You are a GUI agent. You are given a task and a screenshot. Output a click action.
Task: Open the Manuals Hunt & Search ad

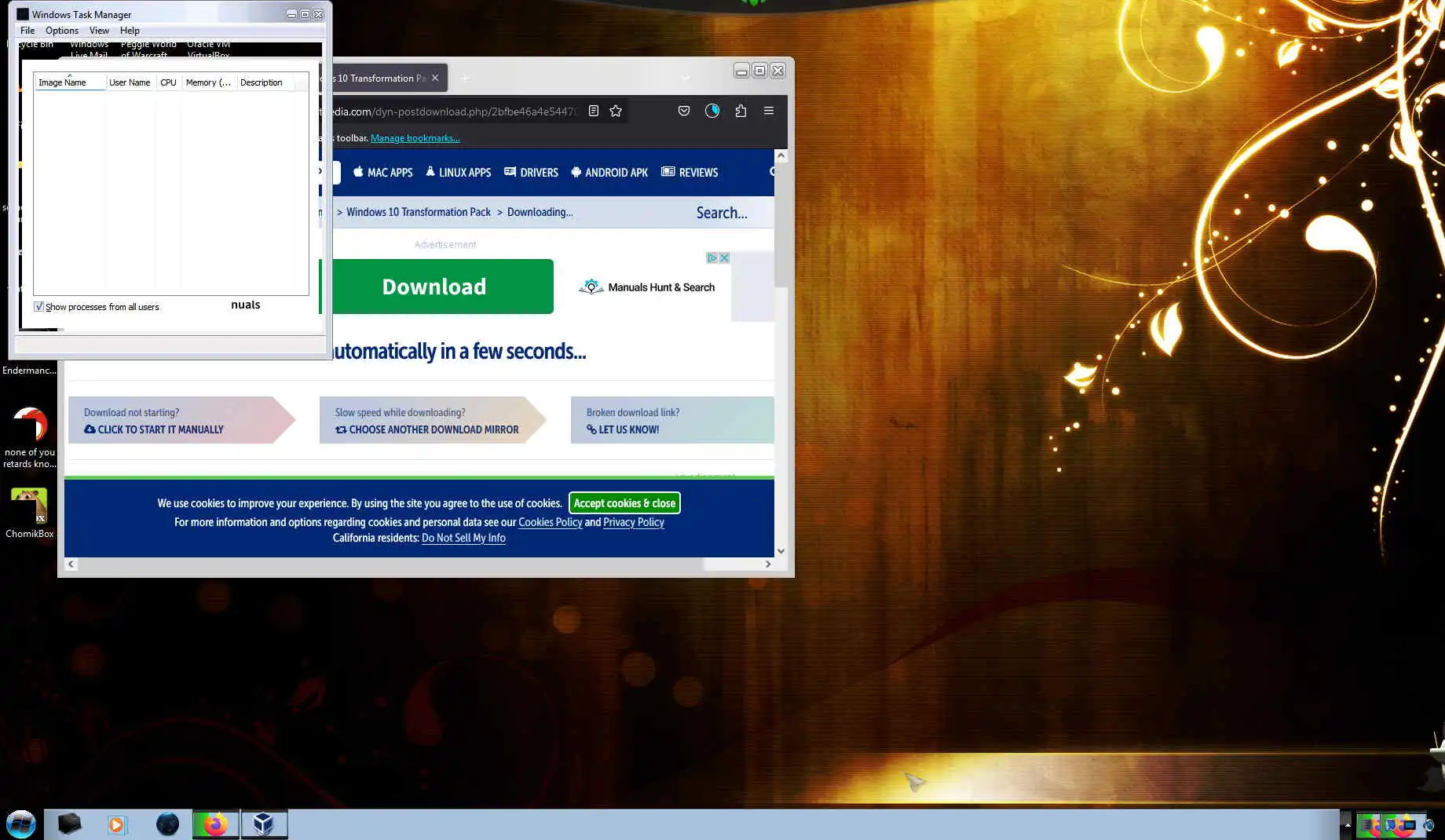(646, 287)
